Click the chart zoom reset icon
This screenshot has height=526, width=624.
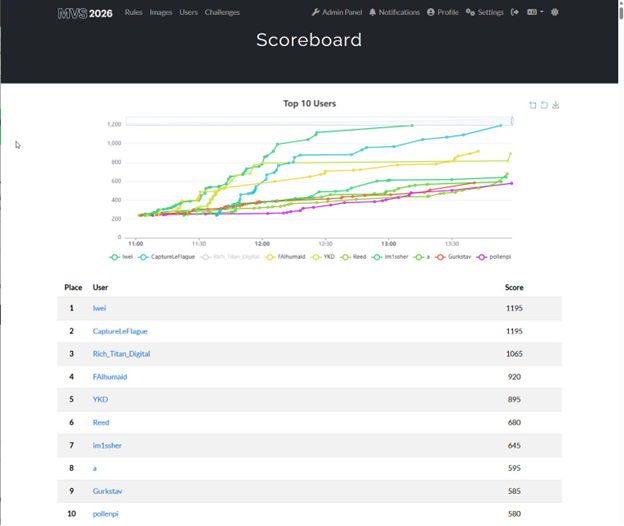pyautogui.click(x=544, y=105)
